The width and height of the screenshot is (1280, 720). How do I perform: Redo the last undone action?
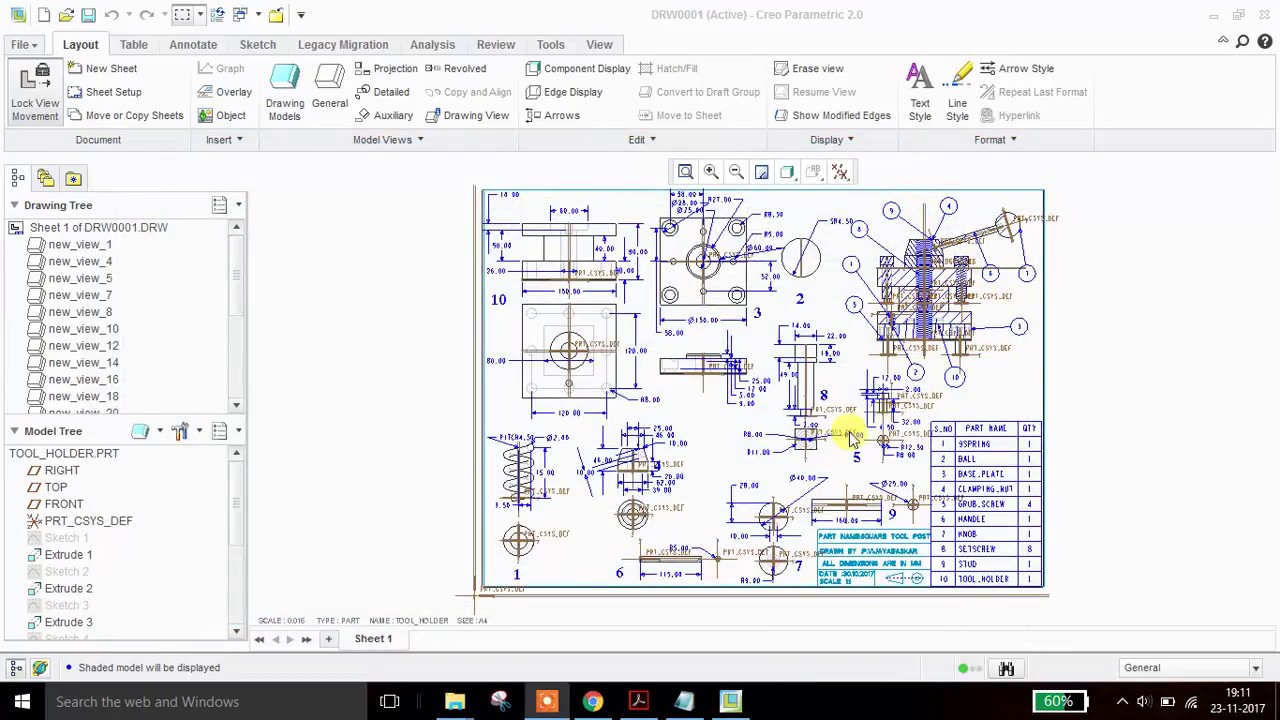pyautogui.click(x=147, y=15)
